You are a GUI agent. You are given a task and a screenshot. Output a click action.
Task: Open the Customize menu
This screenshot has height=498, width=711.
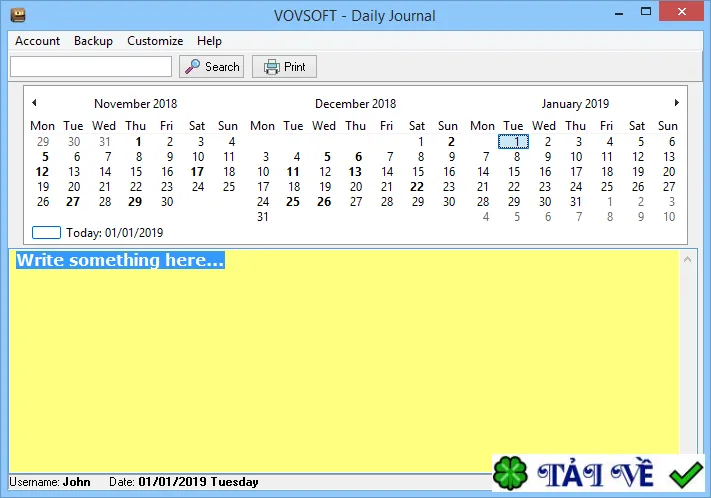tap(155, 41)
